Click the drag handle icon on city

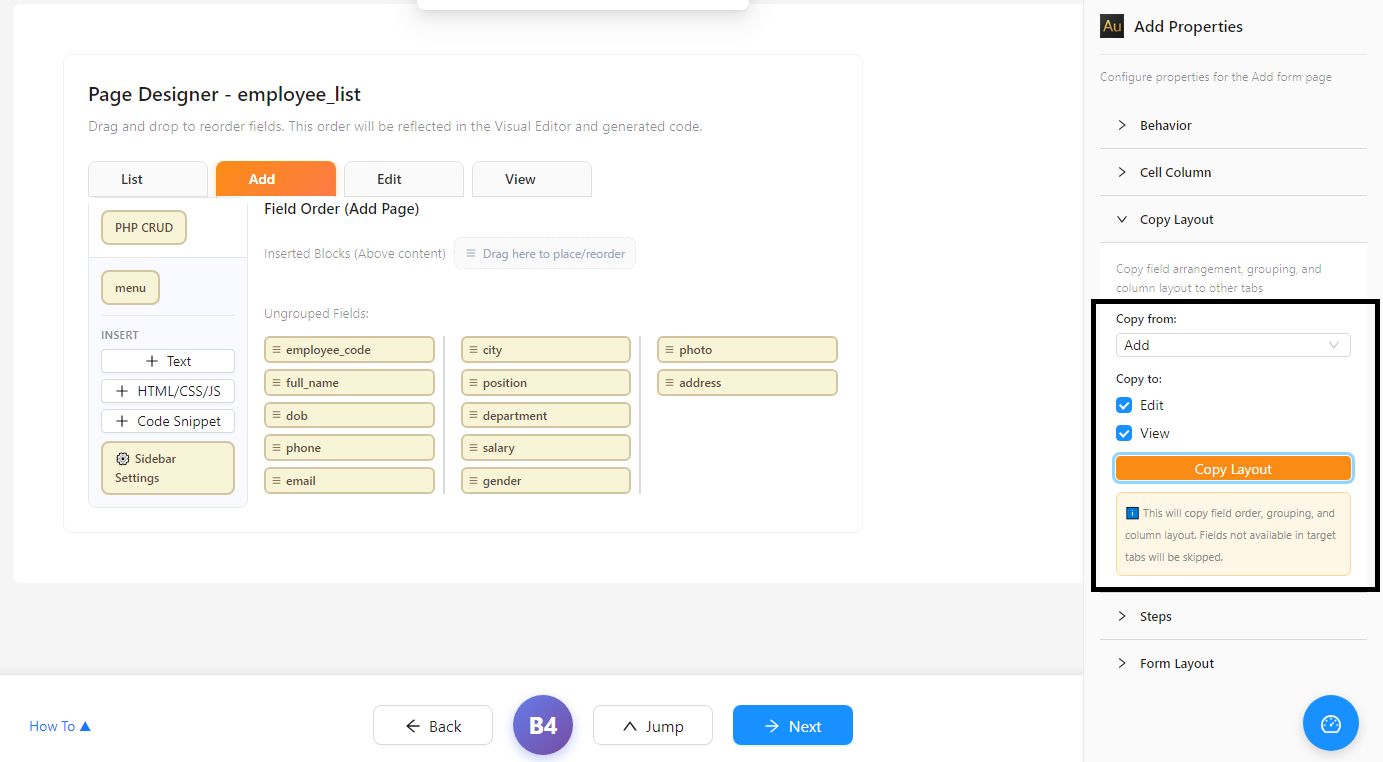tap(473, 350)
